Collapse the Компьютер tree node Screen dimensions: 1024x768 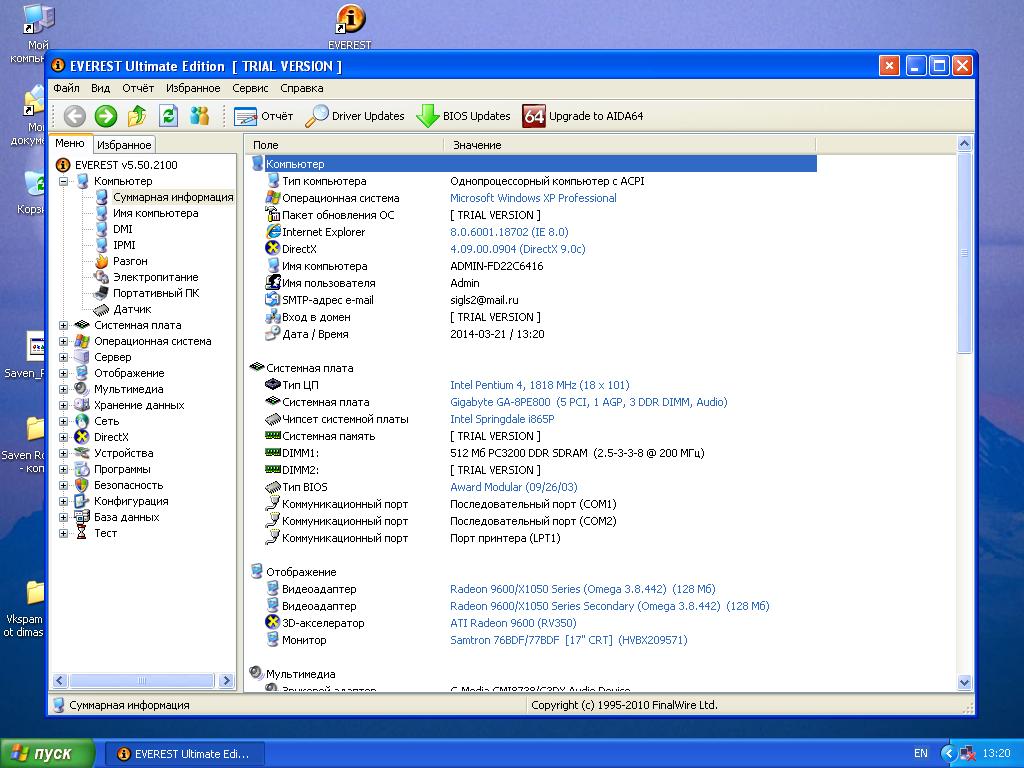[x=64, y=181]
